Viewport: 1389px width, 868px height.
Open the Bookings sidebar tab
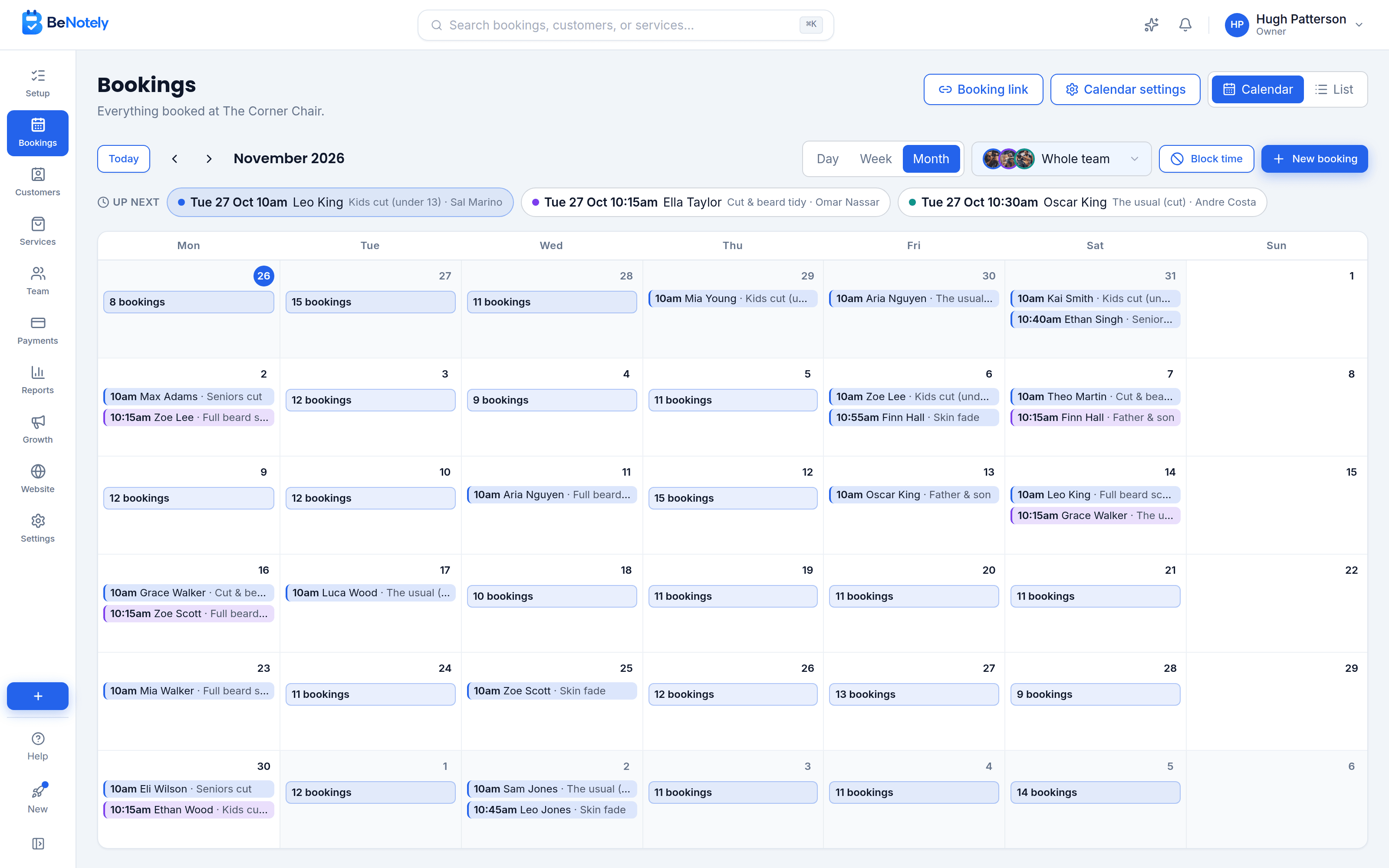point(38,133)
